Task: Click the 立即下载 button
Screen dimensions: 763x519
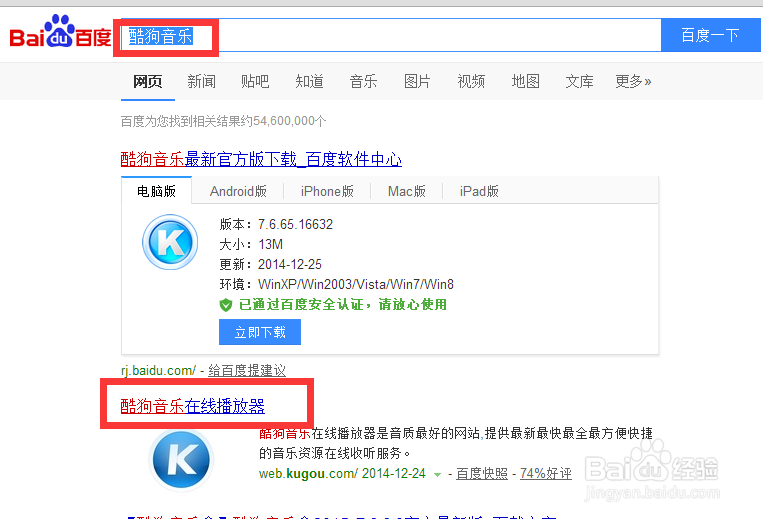Action: pyautogui.click(x=260, y=332)
